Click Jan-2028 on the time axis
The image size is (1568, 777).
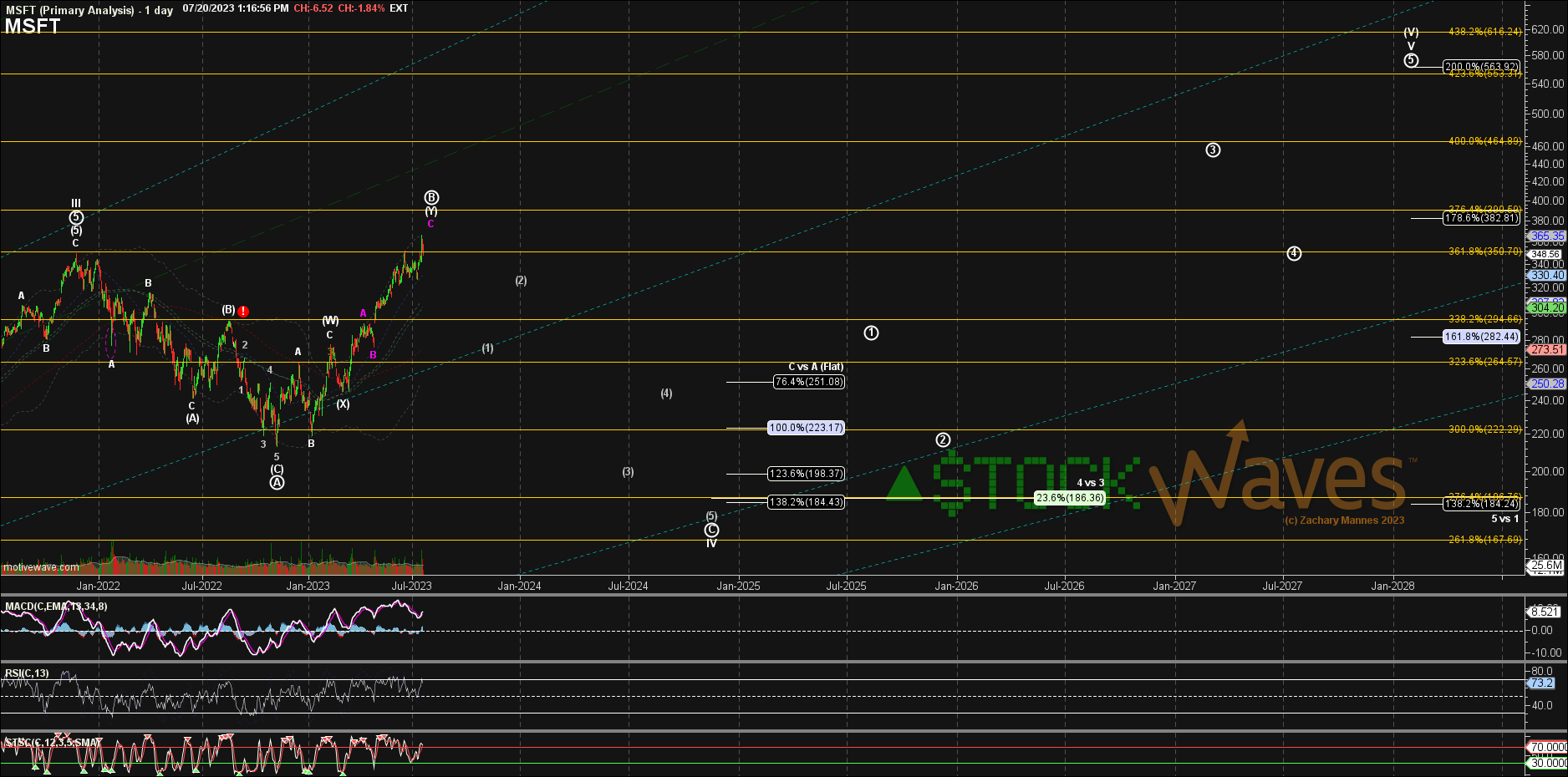1393,586
